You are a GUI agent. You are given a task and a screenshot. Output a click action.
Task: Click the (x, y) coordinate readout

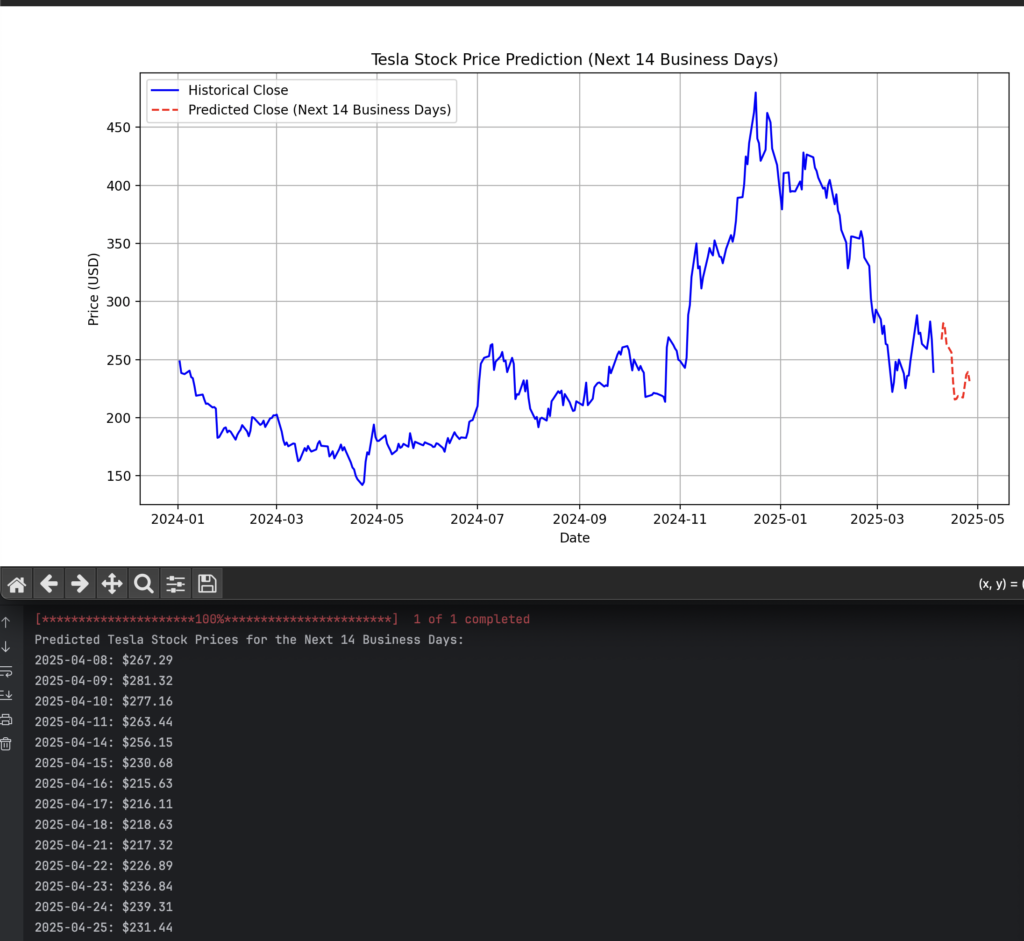click(1000, 584)
